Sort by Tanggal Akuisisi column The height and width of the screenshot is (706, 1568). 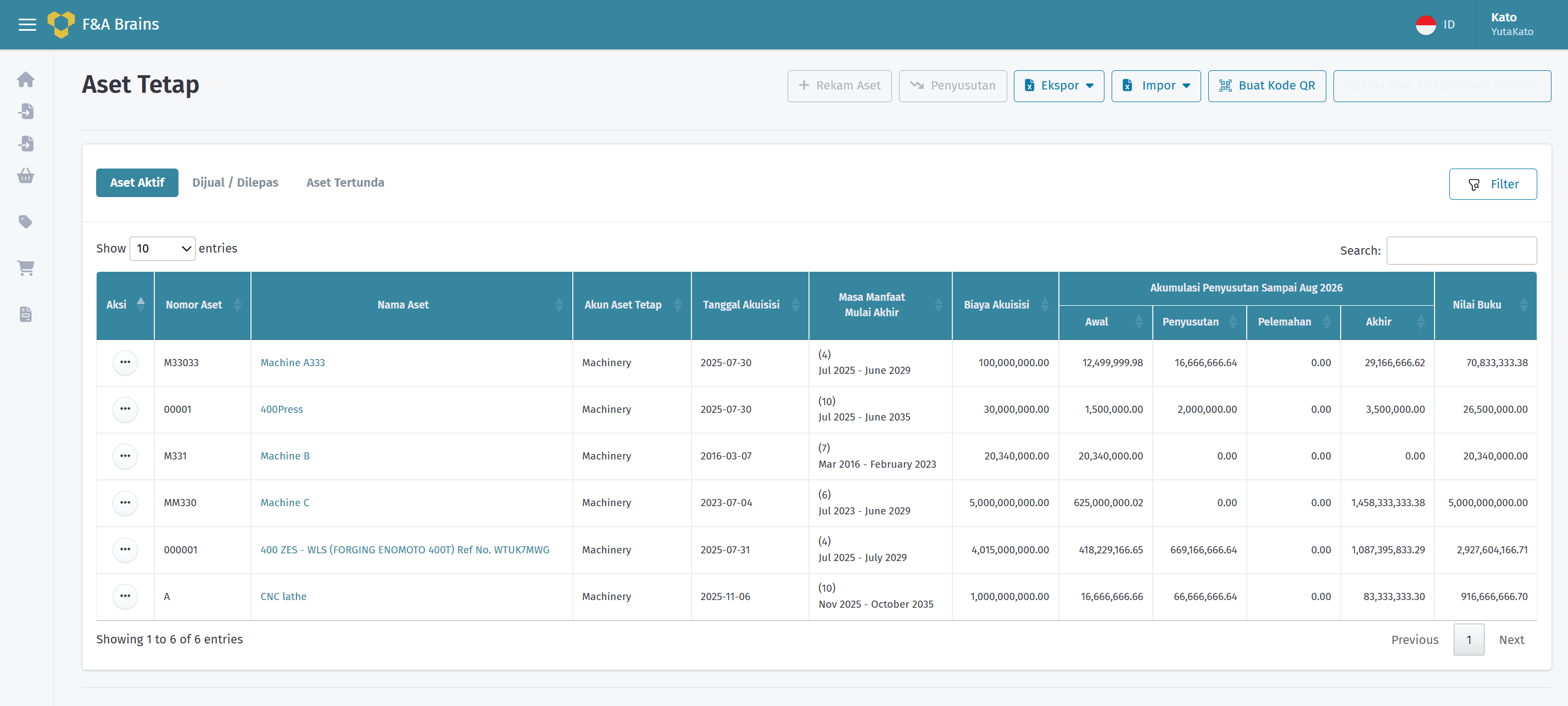pos(750,305)
